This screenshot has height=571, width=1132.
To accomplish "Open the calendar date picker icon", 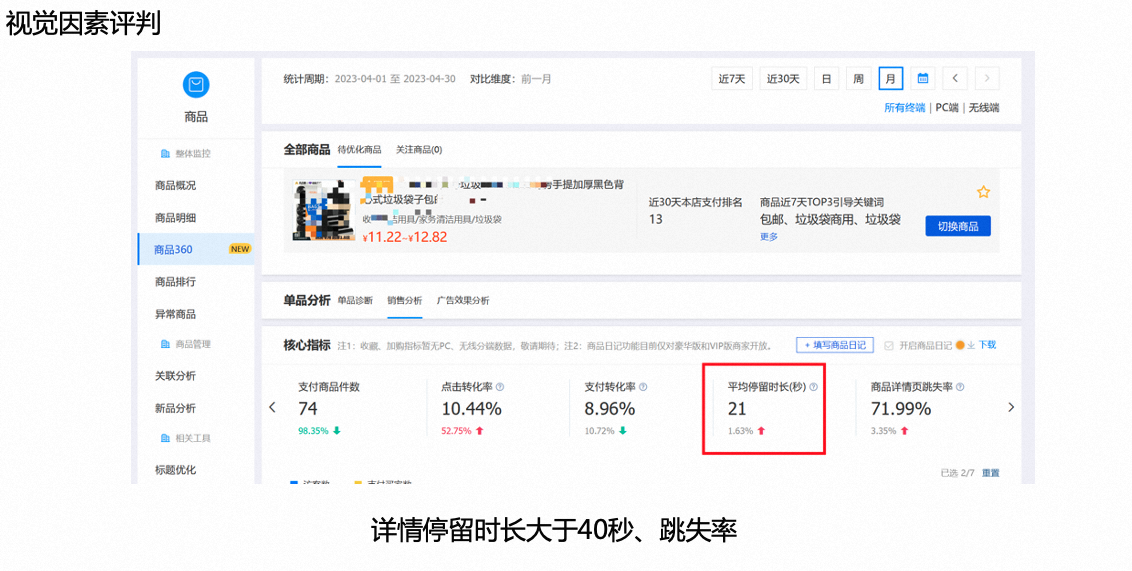I will [x=923, y=79].
